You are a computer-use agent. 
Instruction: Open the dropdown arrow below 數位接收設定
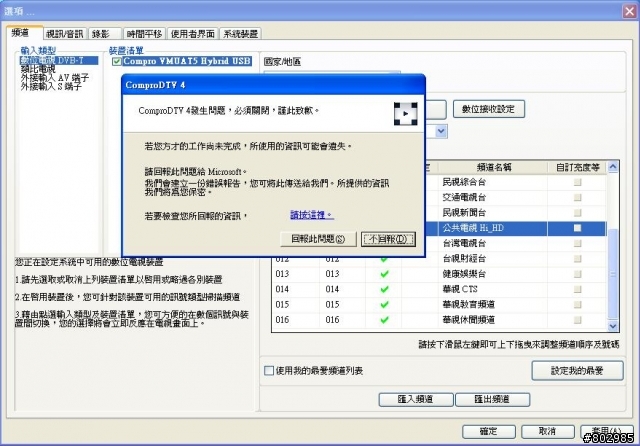[x=441, y=131]
